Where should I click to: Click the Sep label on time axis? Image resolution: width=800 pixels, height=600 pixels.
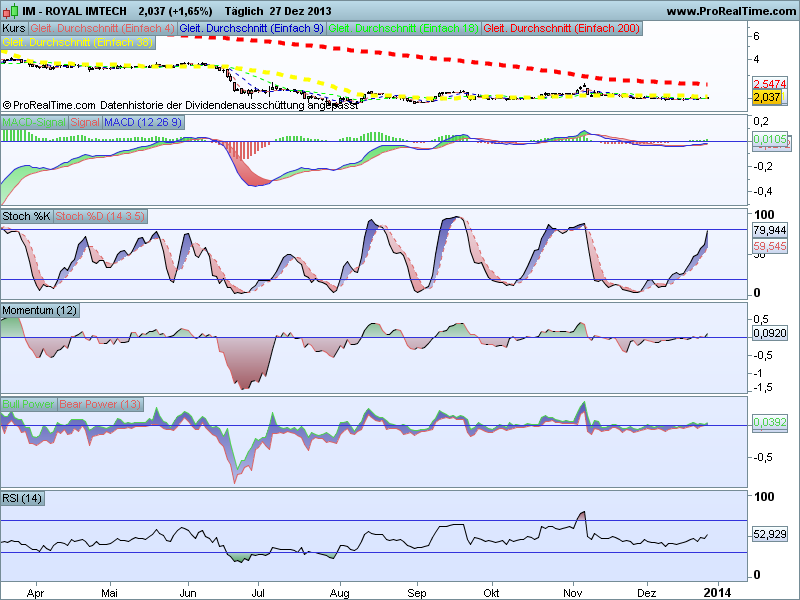tap(416, 593)
